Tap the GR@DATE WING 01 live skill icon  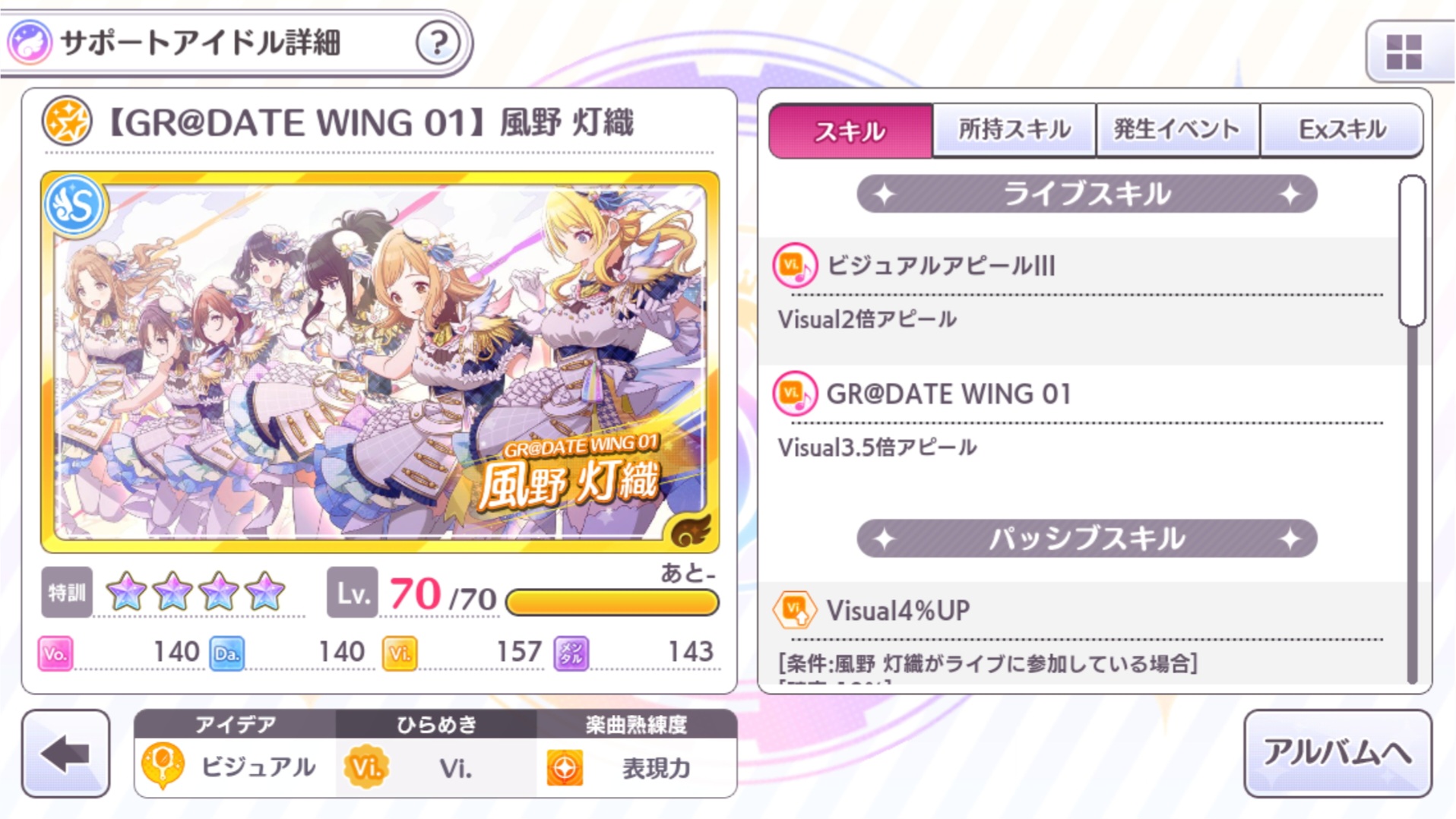794,394
